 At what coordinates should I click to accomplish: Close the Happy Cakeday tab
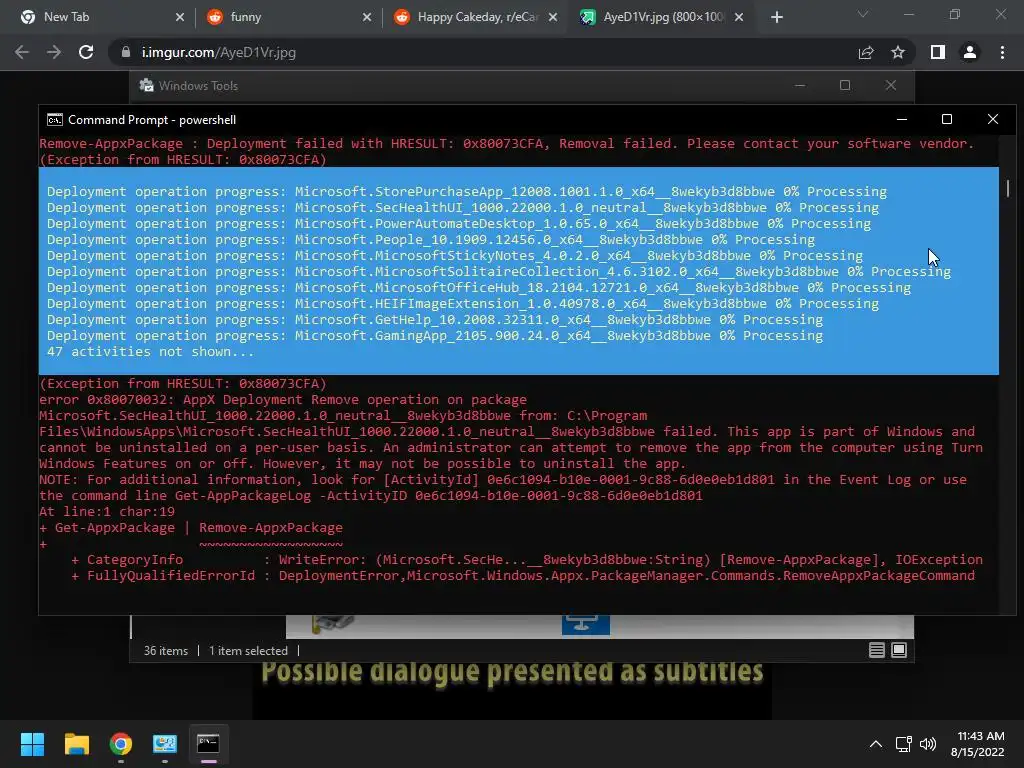[553, 18]
